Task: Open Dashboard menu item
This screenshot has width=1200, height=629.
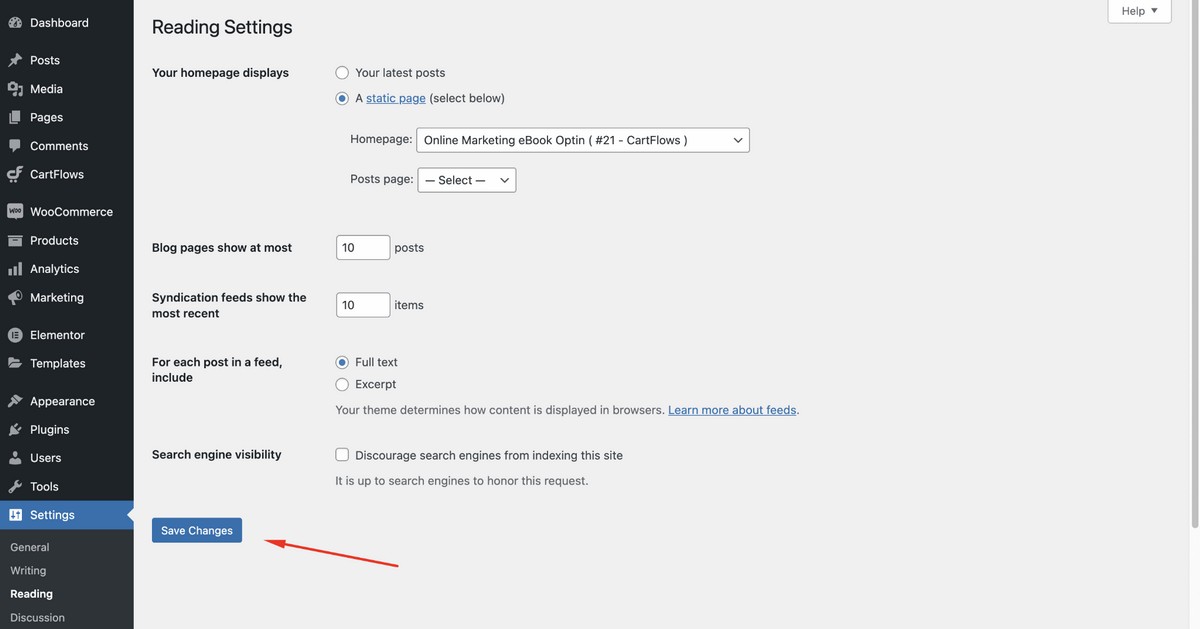Action: [67, 22]
